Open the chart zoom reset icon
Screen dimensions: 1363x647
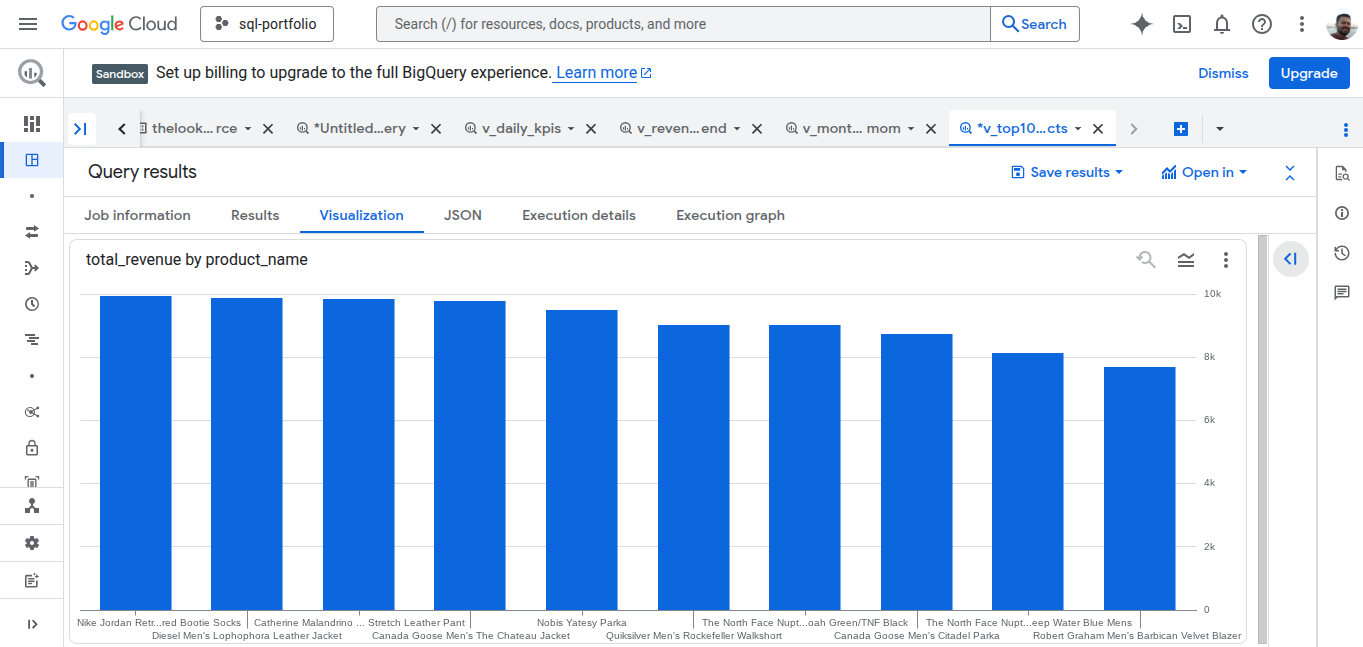(1146, 259)
